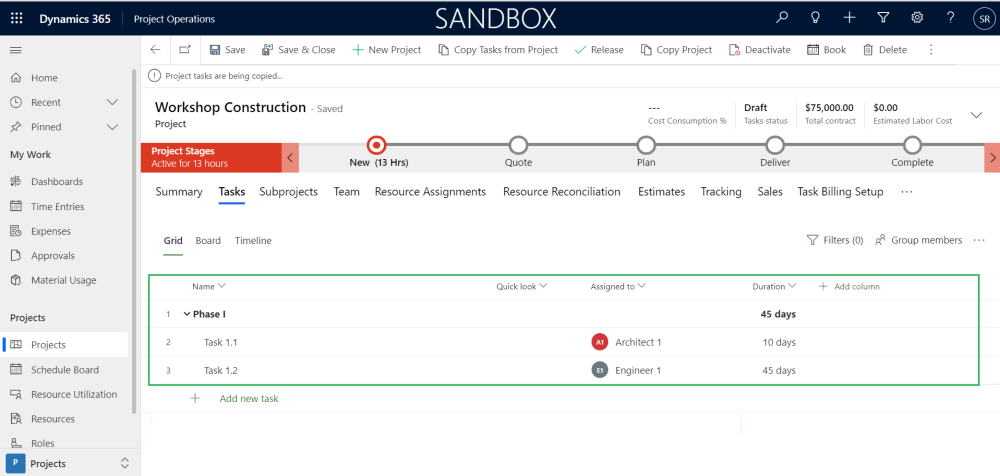Collapse the Phase I task group
This screenshot has width=1000, height=476.
pos(187,314)
